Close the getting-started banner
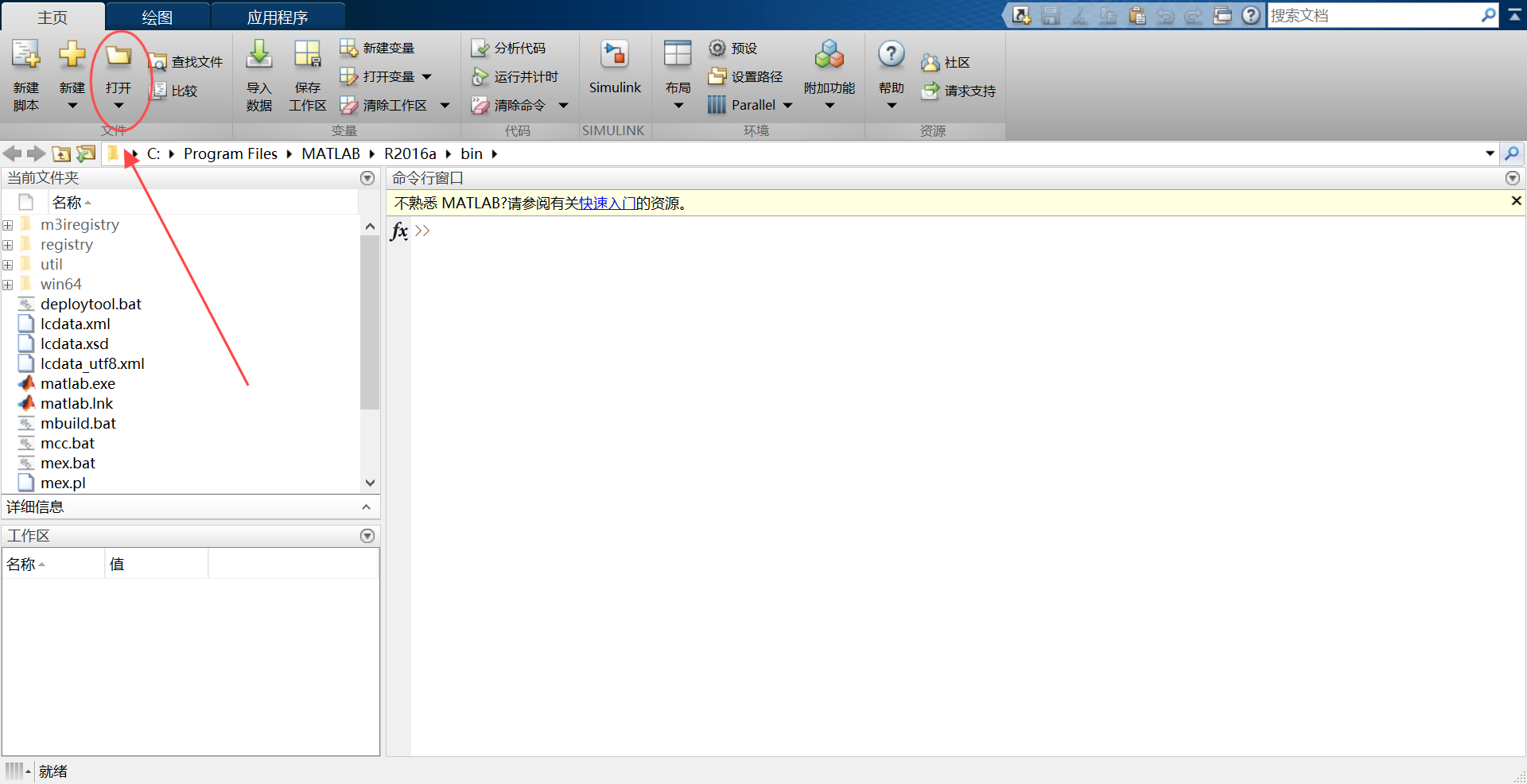Image resolution: width=1527 pixels, height=784 pixels. click(x=1516, y=201)
